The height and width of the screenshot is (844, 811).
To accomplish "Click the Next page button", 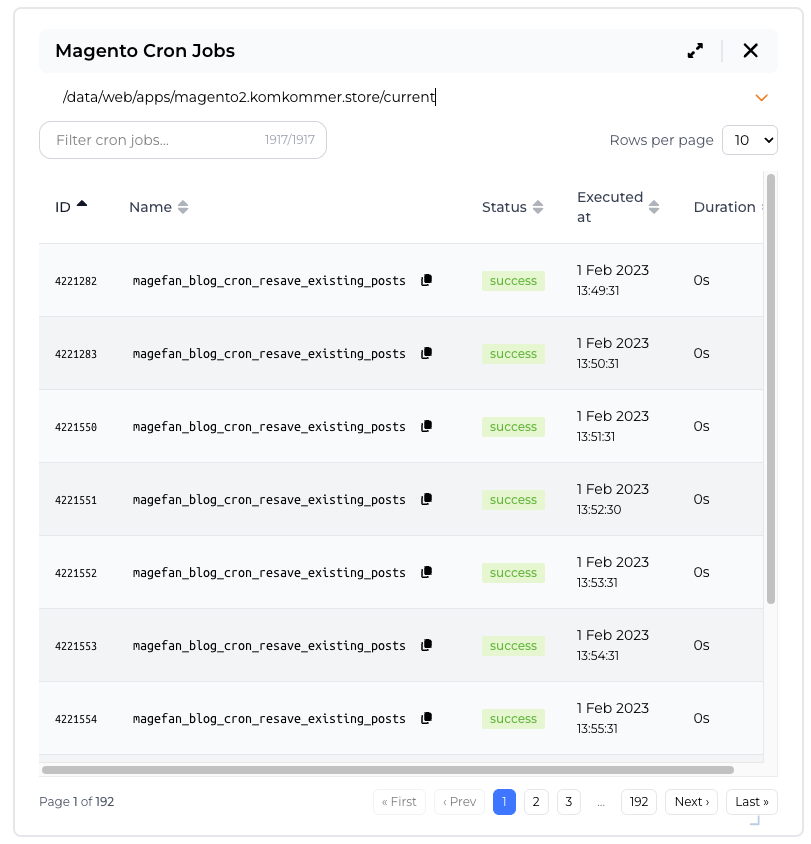I will tap(691, 802).
